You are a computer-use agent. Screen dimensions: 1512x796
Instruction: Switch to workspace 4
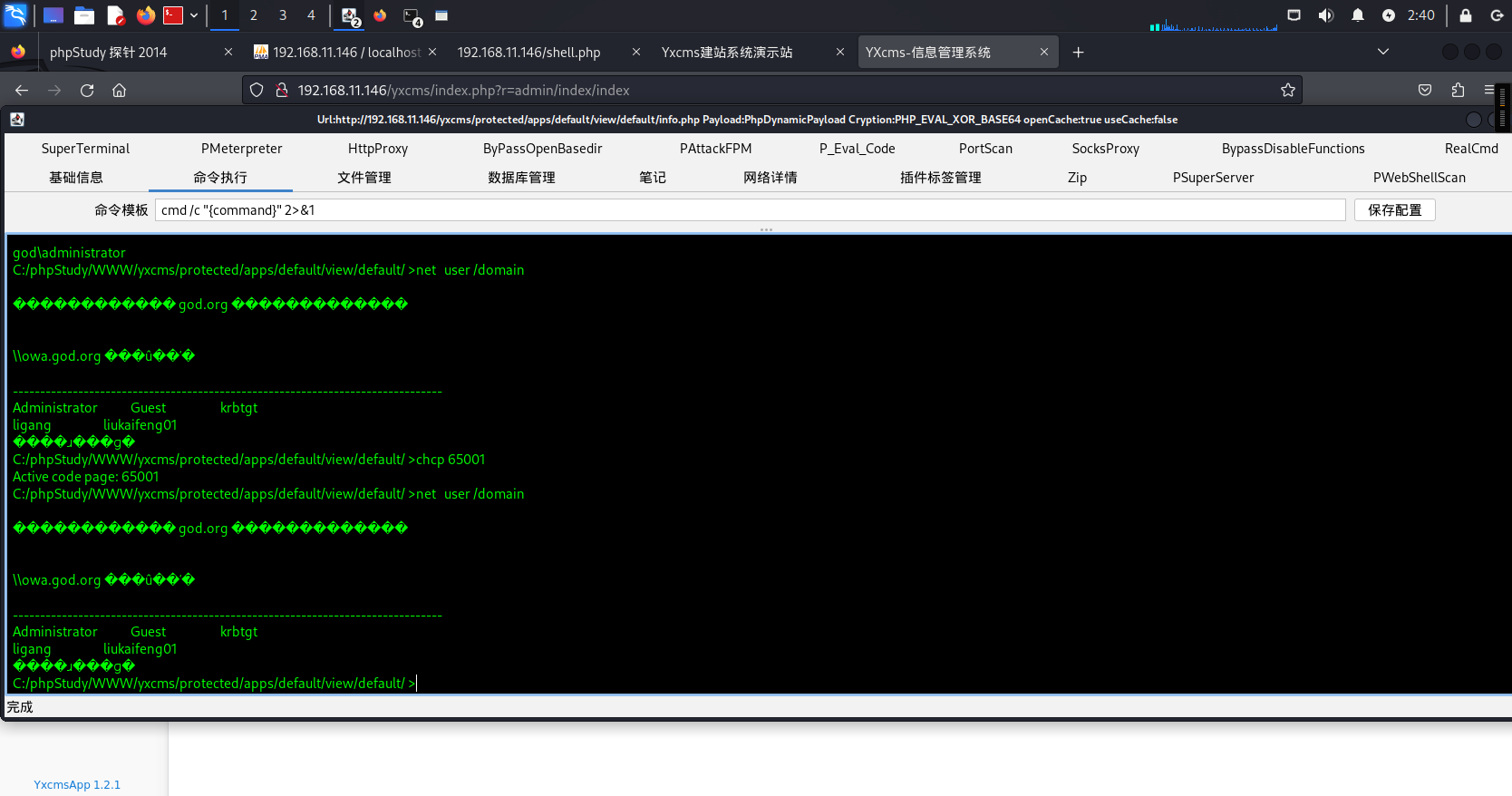[x=311, y=15]
